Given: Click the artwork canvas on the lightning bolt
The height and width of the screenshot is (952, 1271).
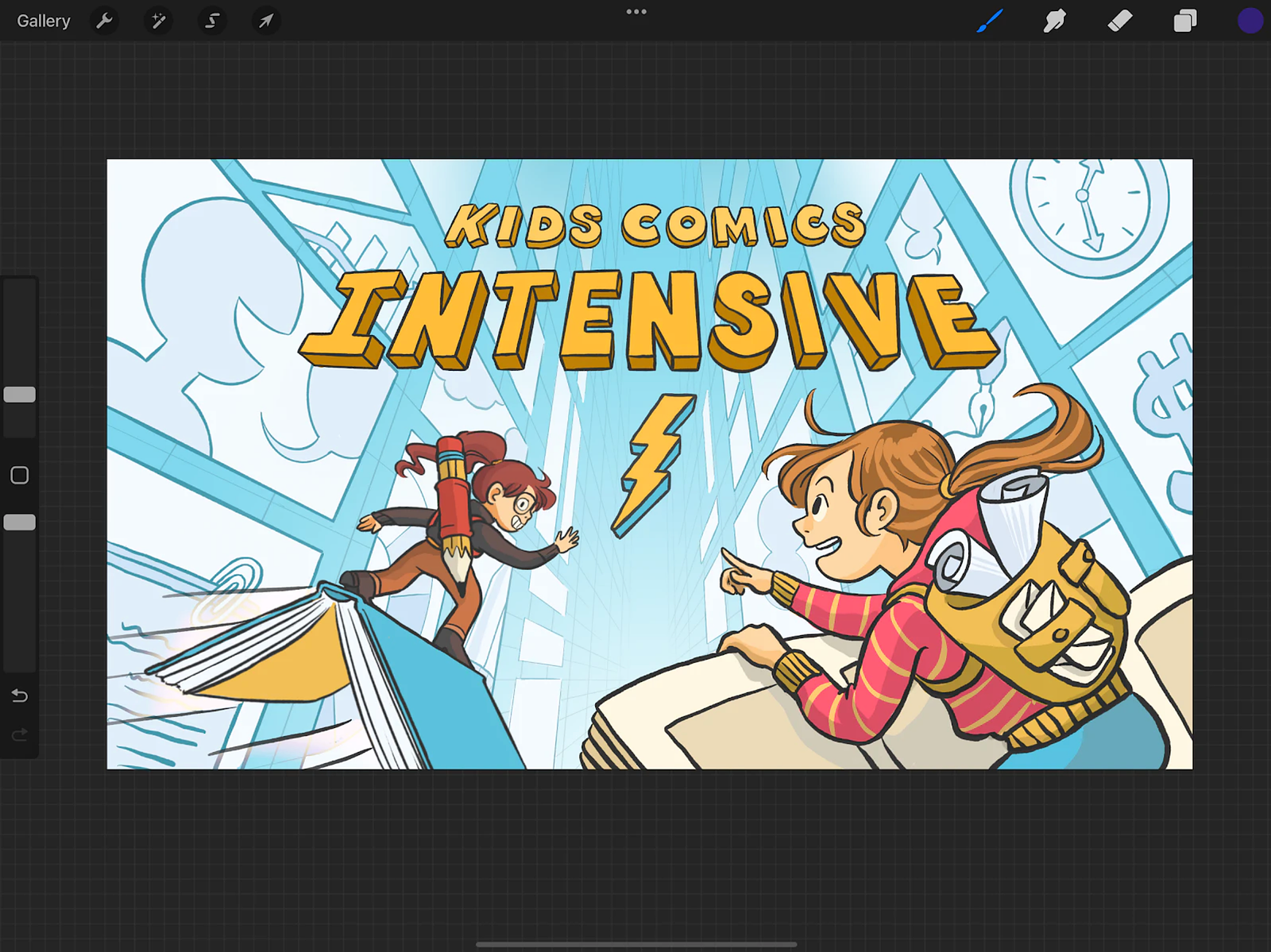Looking at the screenshot, I should coord(653,464).
